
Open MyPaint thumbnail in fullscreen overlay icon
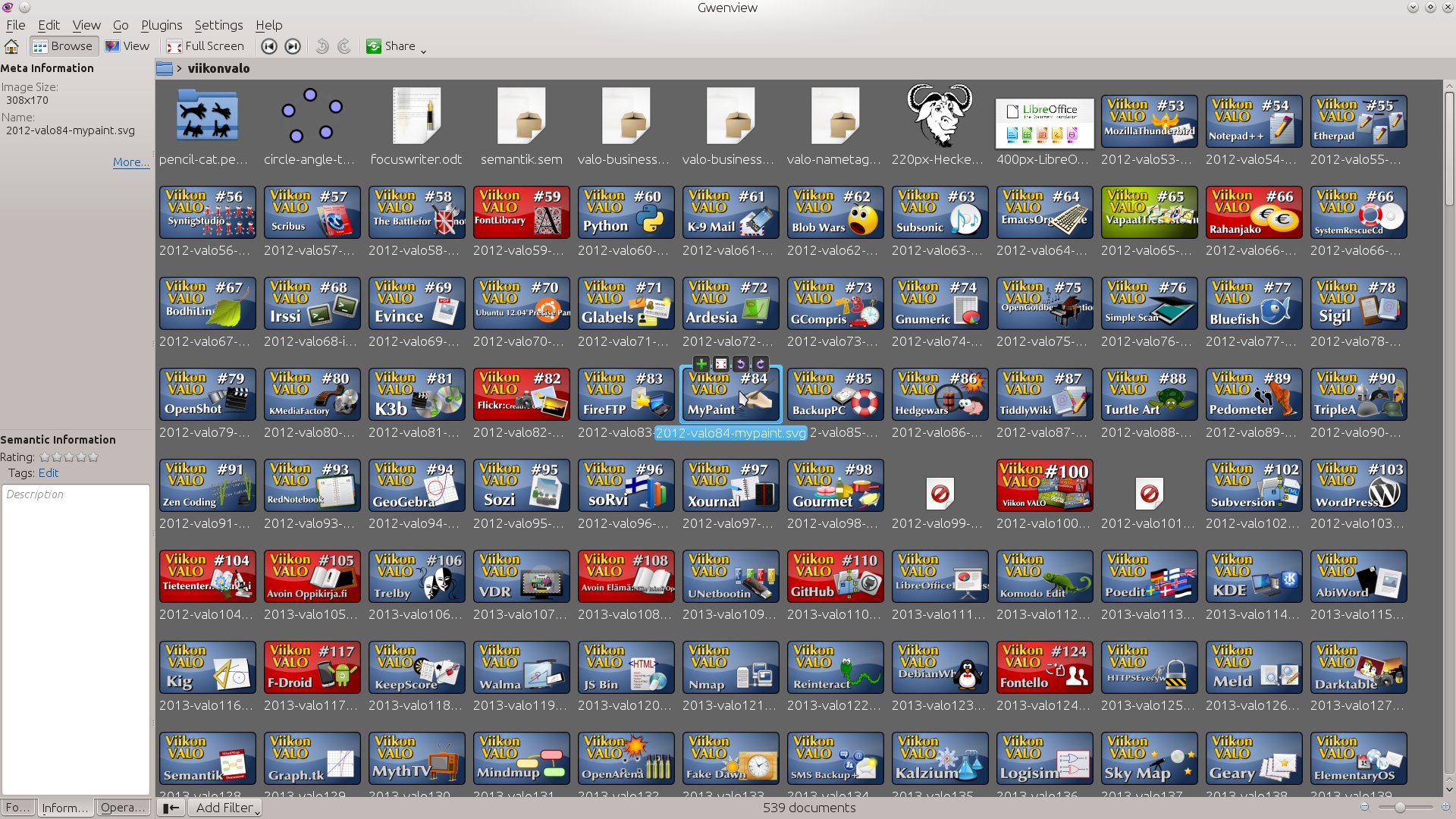[721, 364]
